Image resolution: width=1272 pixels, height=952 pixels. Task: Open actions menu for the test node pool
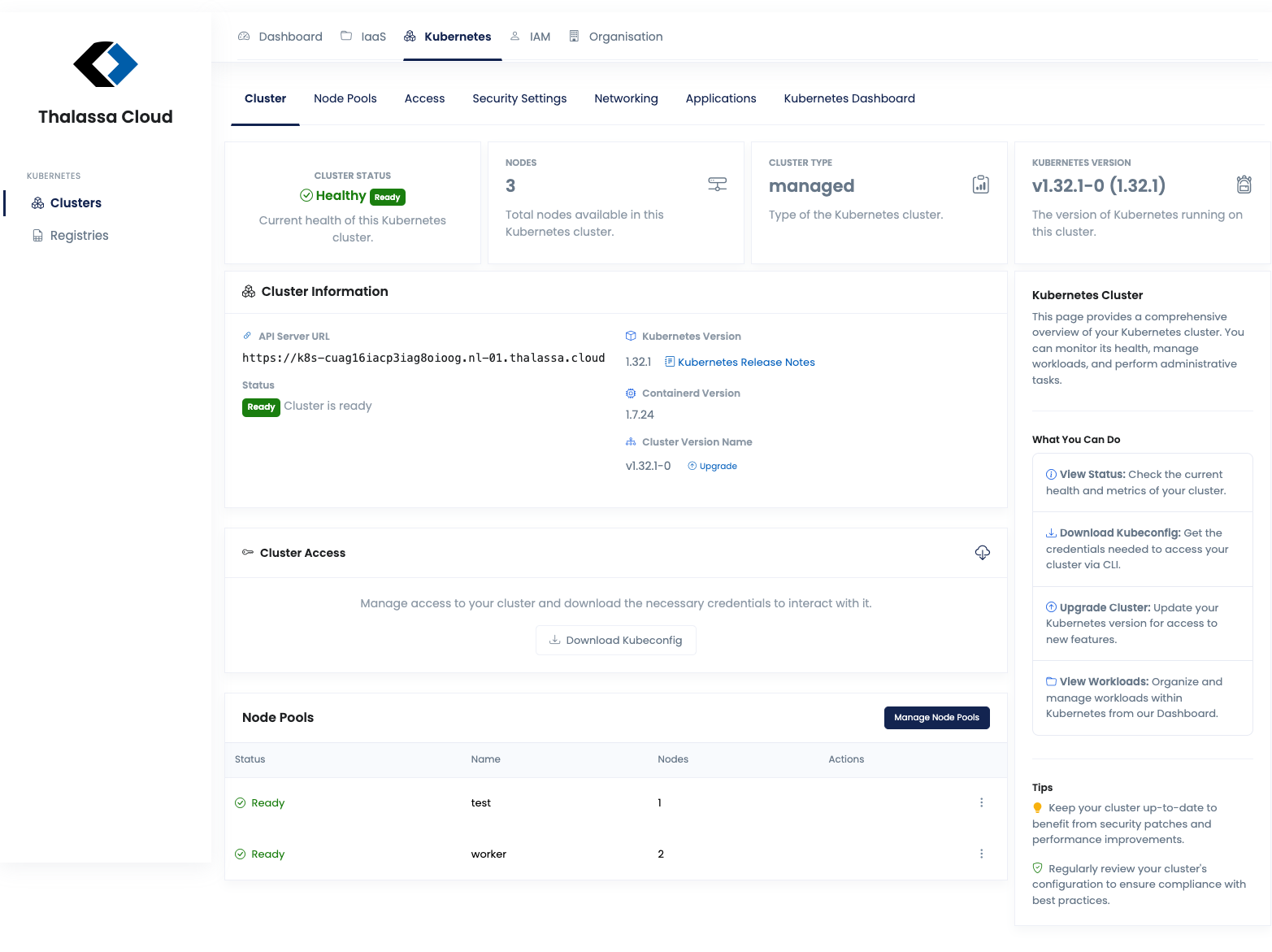[x=981, y=802]
